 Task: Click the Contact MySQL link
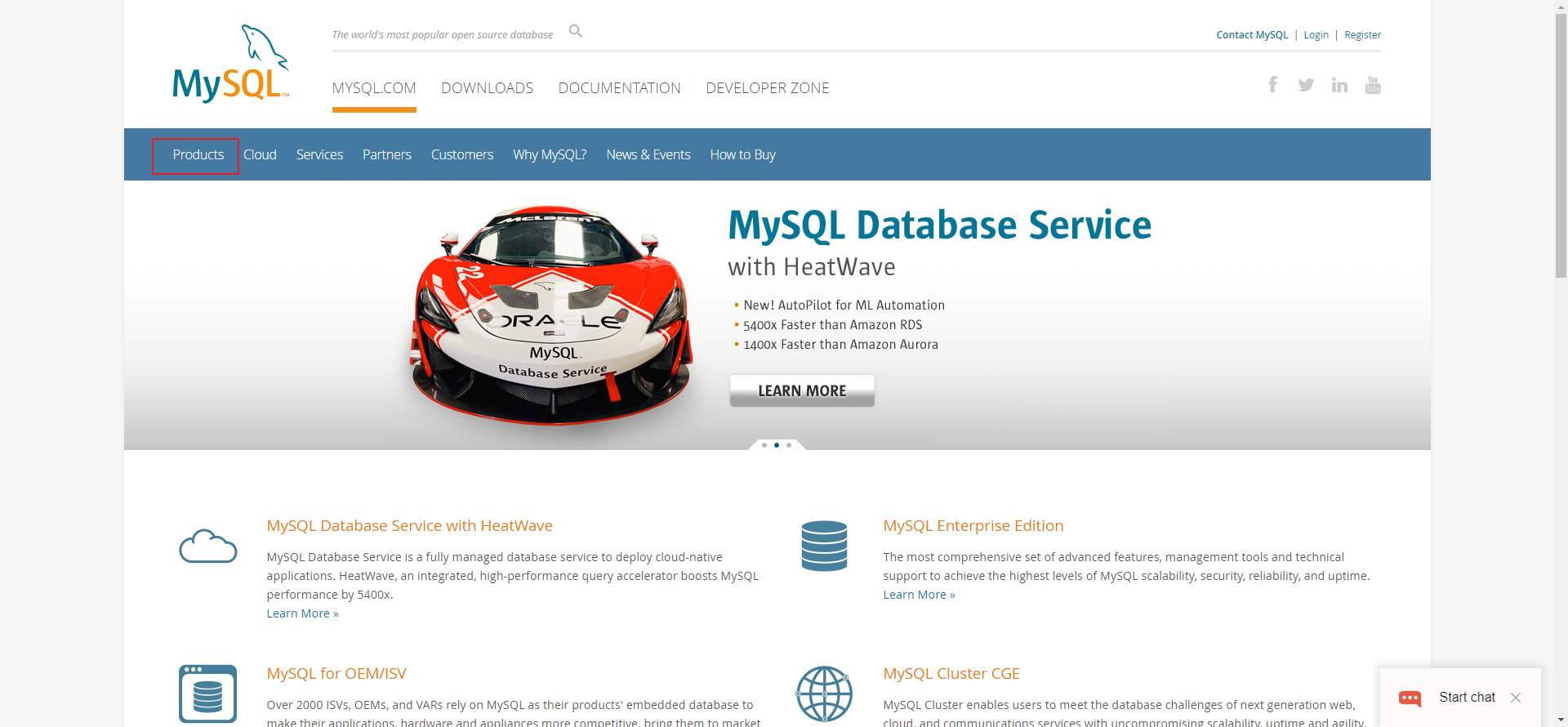pyautogui.click(x=1252, y=35)
